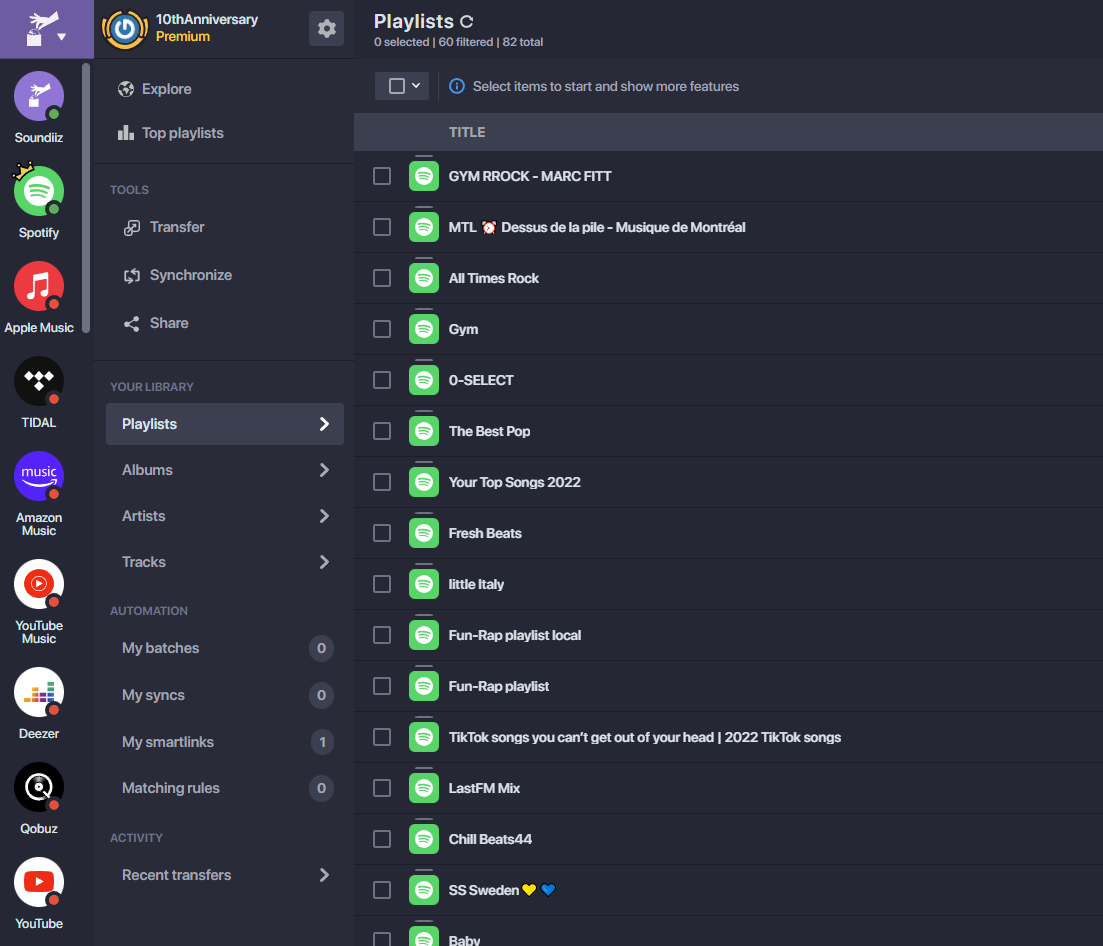The width and height of the screenshot is (1103, 946).
Task: Refresh playlists using the reload icon
Action: (467, 21)
